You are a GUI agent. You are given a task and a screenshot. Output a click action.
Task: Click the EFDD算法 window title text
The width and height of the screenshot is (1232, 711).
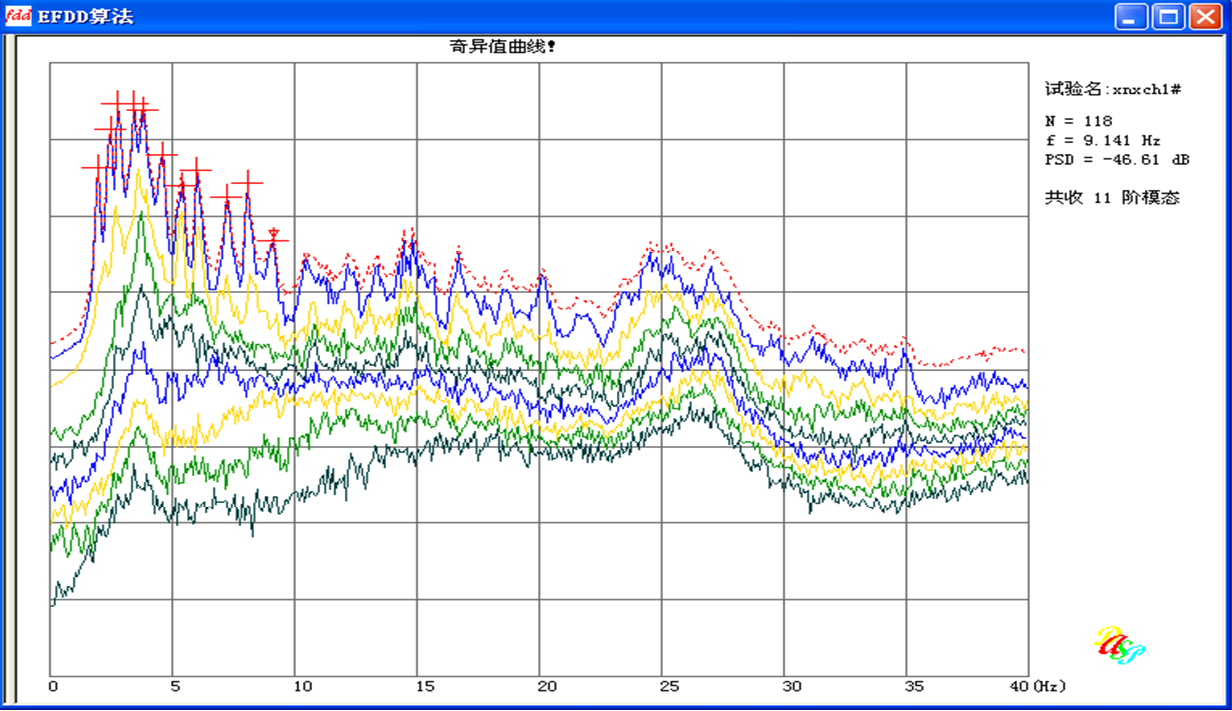(x=85, y=17)
